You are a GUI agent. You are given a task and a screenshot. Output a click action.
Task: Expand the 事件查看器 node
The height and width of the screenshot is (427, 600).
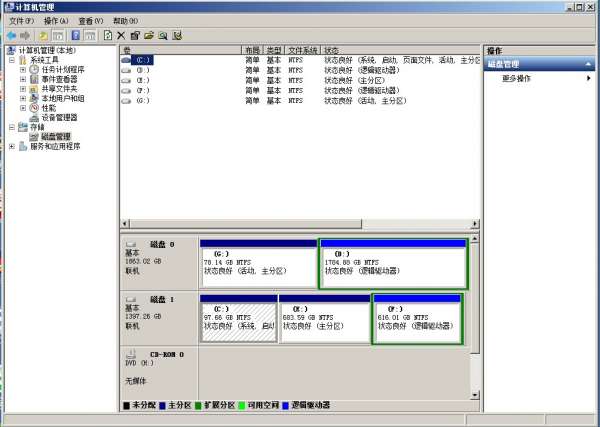pyautogui.click(x=23, y=79)
